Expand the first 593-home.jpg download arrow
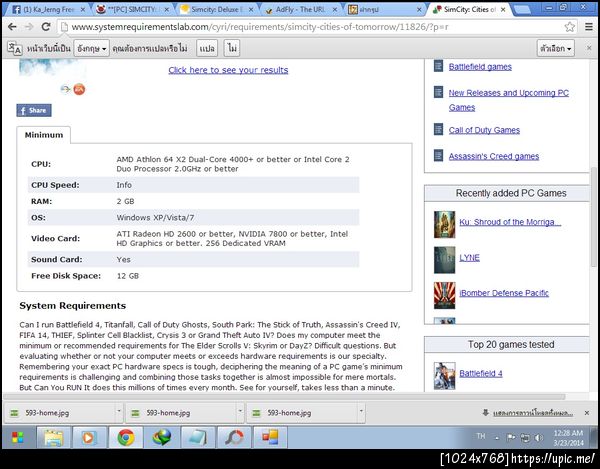 (x=119, y=412)
